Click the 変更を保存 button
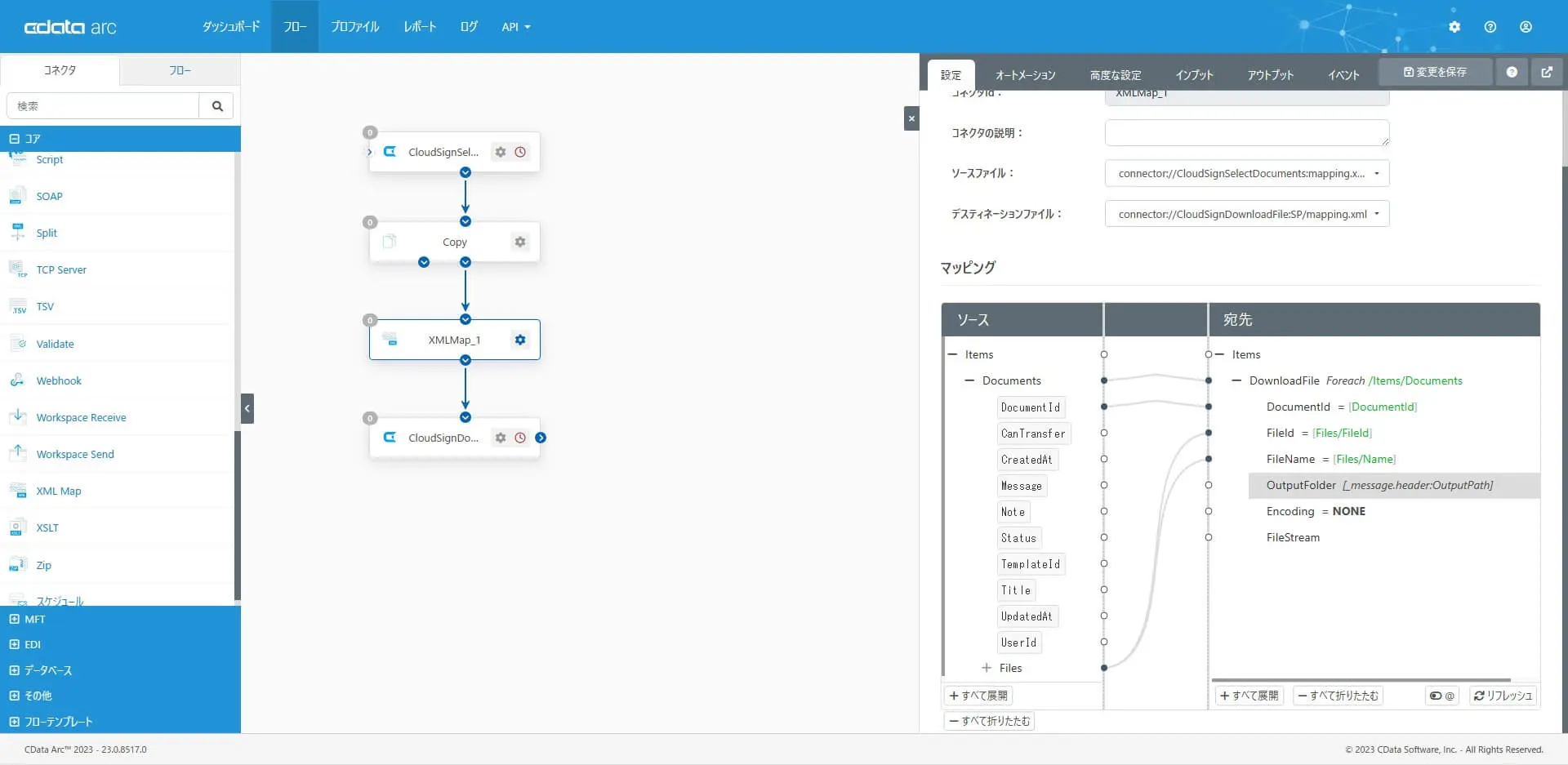The width and height of the screenshot is (1568, 765). coord(1435,72)
